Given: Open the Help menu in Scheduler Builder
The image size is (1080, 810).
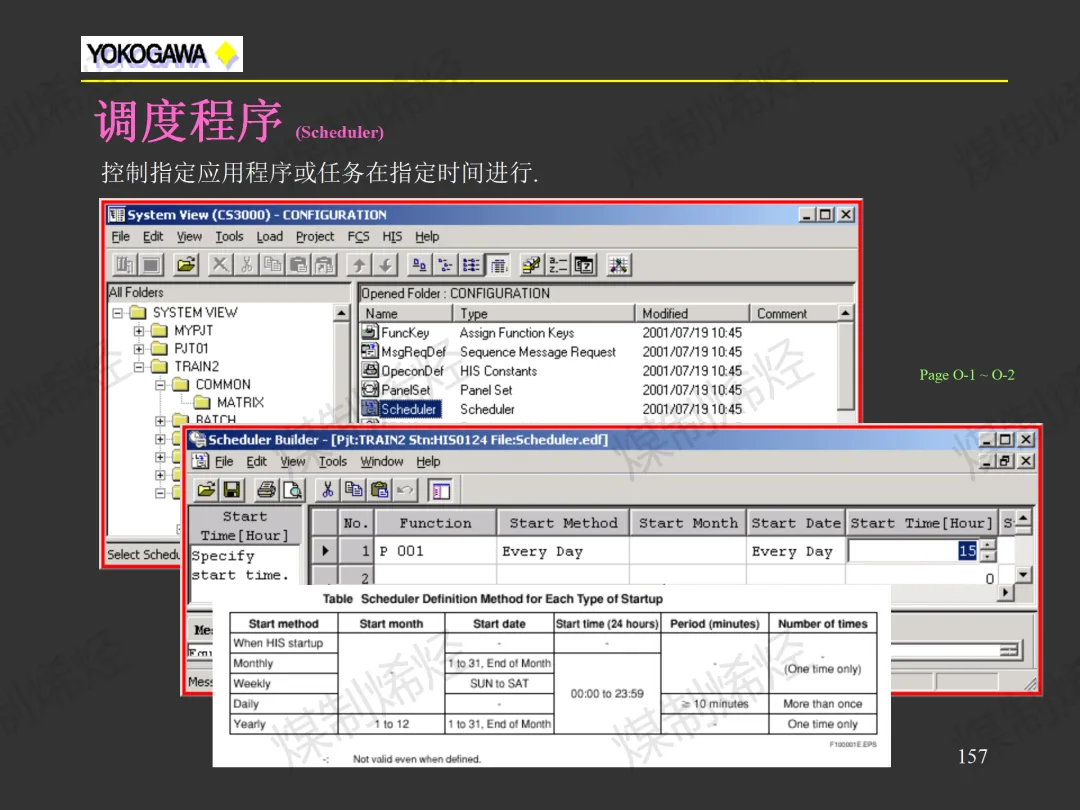Looking at the screenshot, I should point(428,461).
